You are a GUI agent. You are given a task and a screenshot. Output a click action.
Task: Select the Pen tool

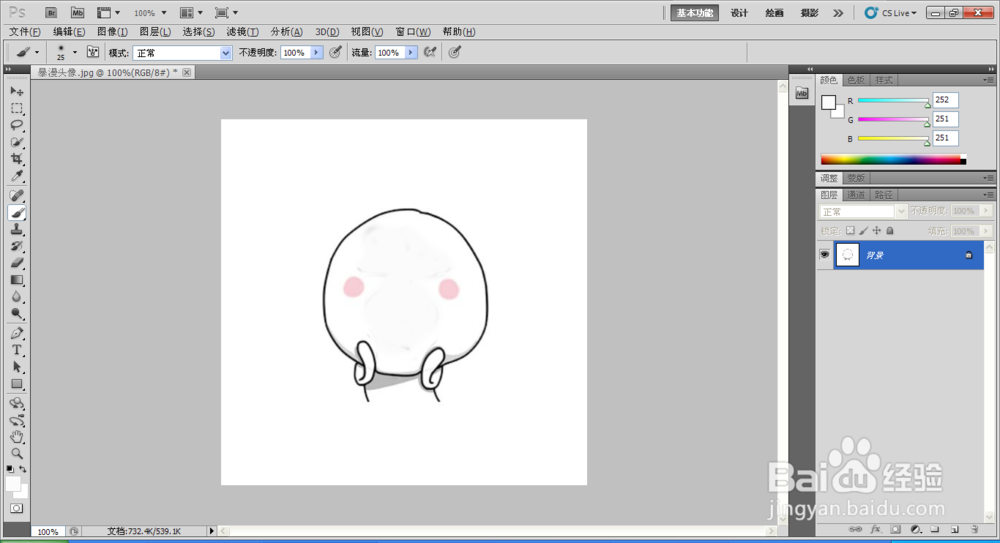click(17, 333)
